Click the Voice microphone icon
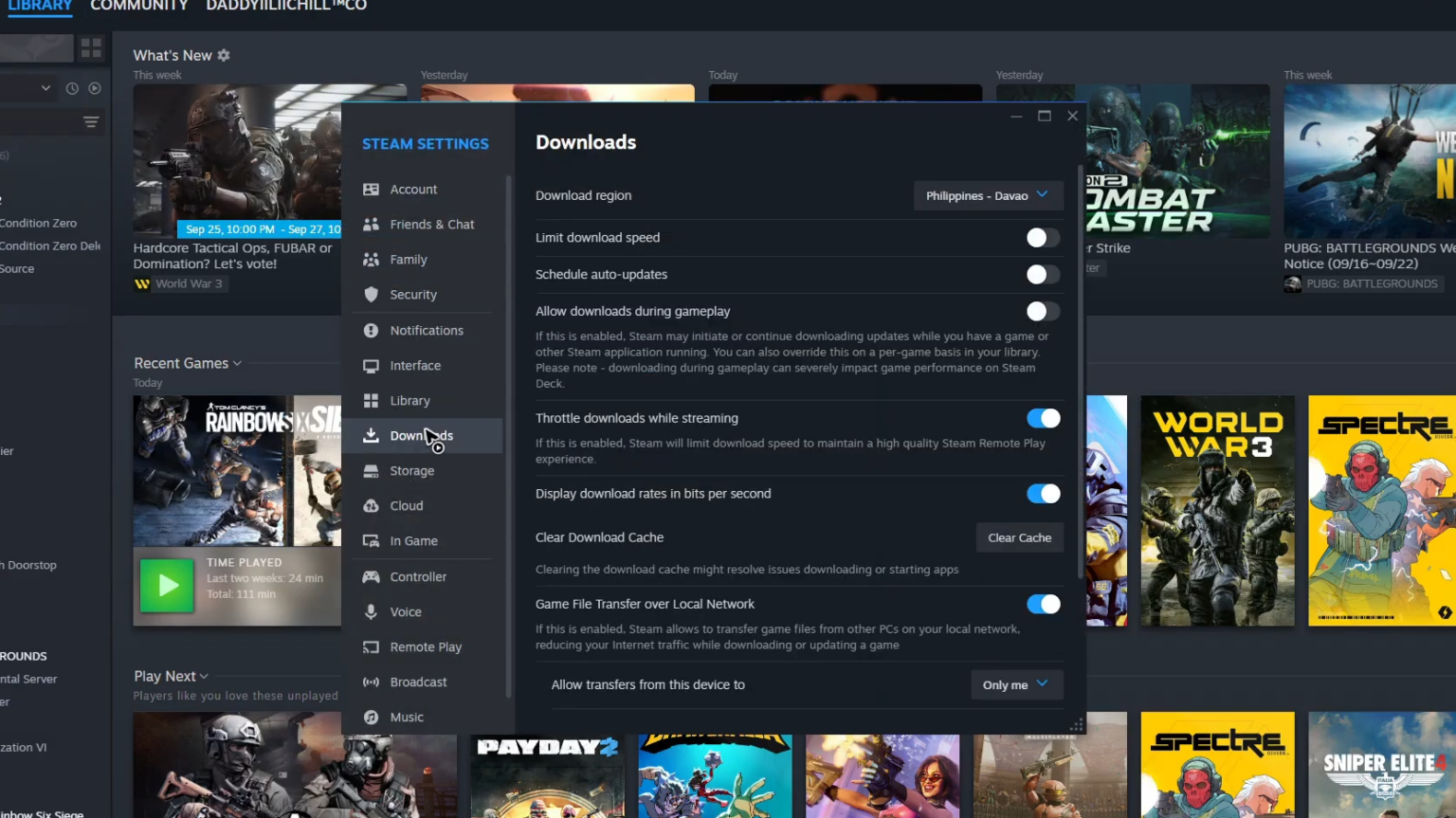This screenshot has width=1456, height=818. click(x=371, y=612)
